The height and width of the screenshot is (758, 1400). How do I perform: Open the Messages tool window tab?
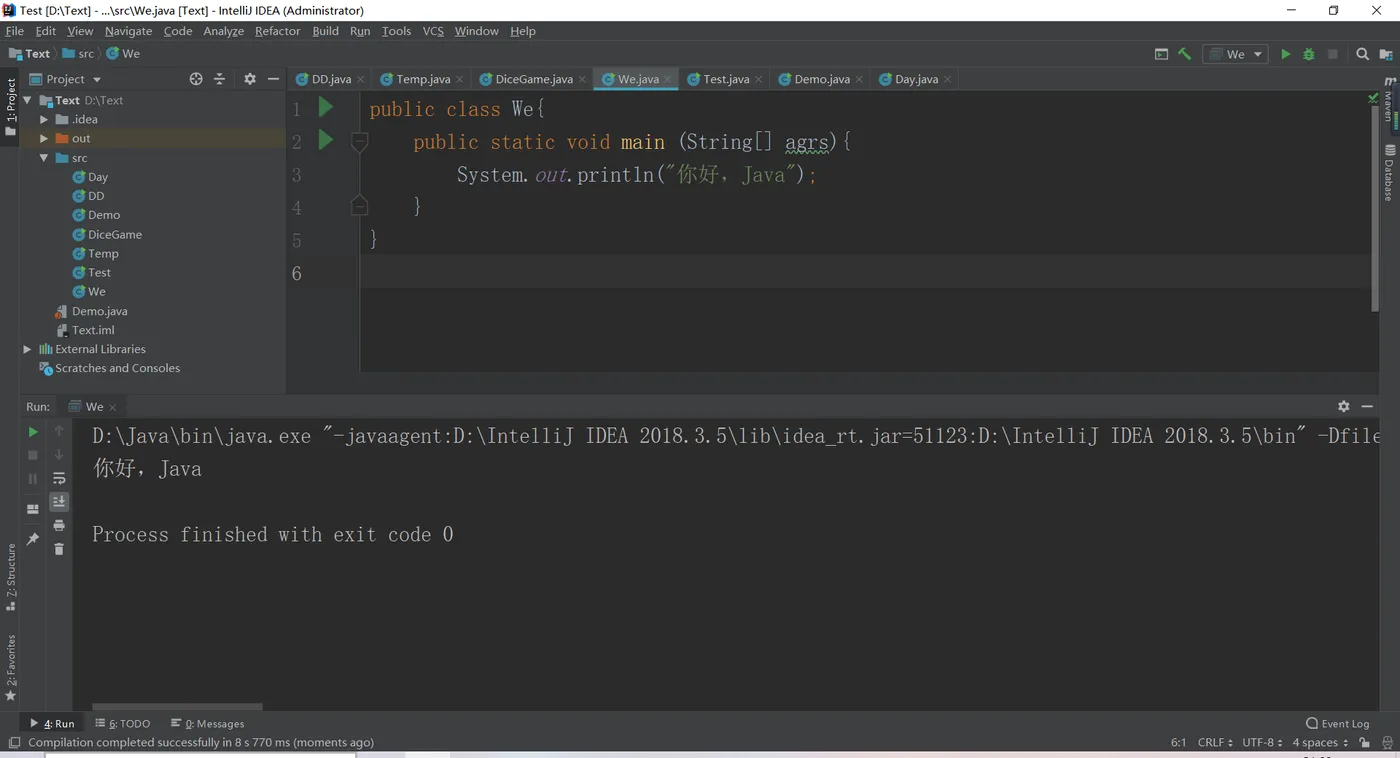pyautogui.click(x=208, y=723)
